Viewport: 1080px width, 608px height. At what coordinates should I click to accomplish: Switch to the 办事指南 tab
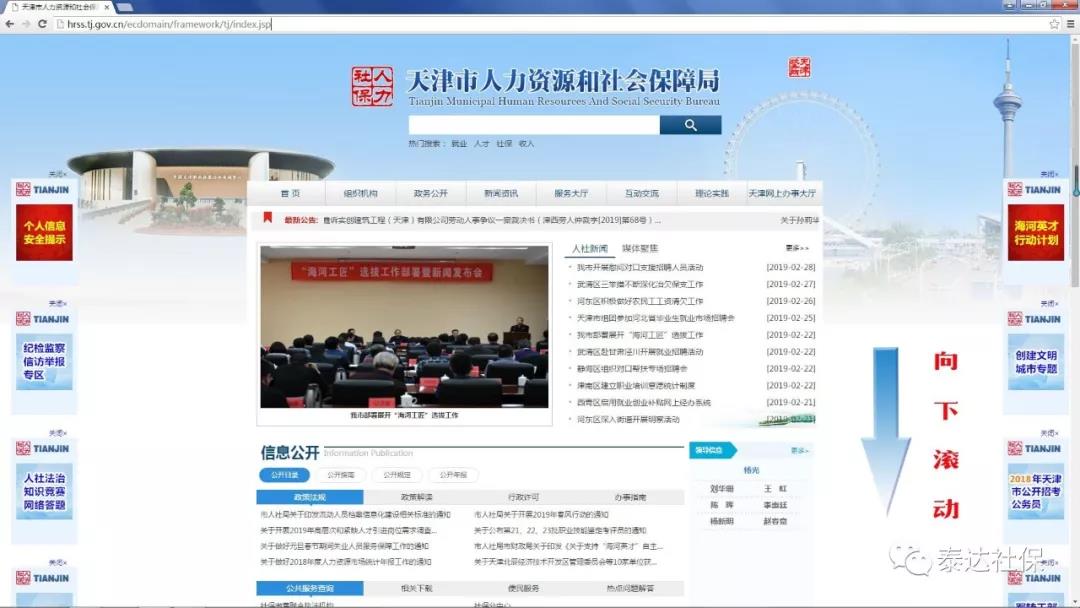click(x=630, y=497)
